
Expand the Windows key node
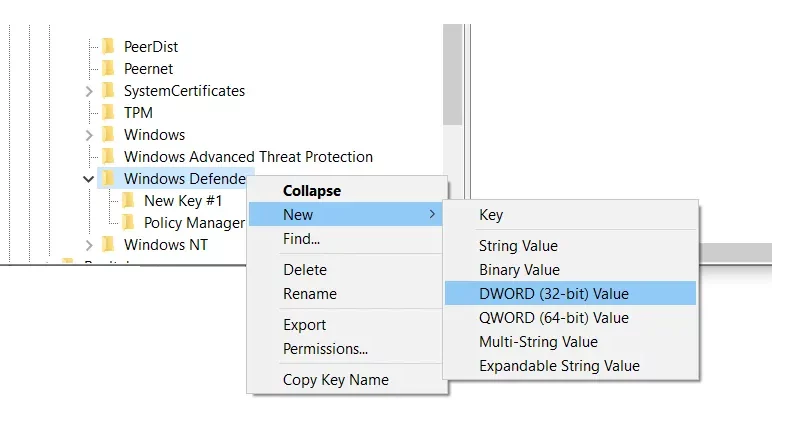click(x=89, y=135)
